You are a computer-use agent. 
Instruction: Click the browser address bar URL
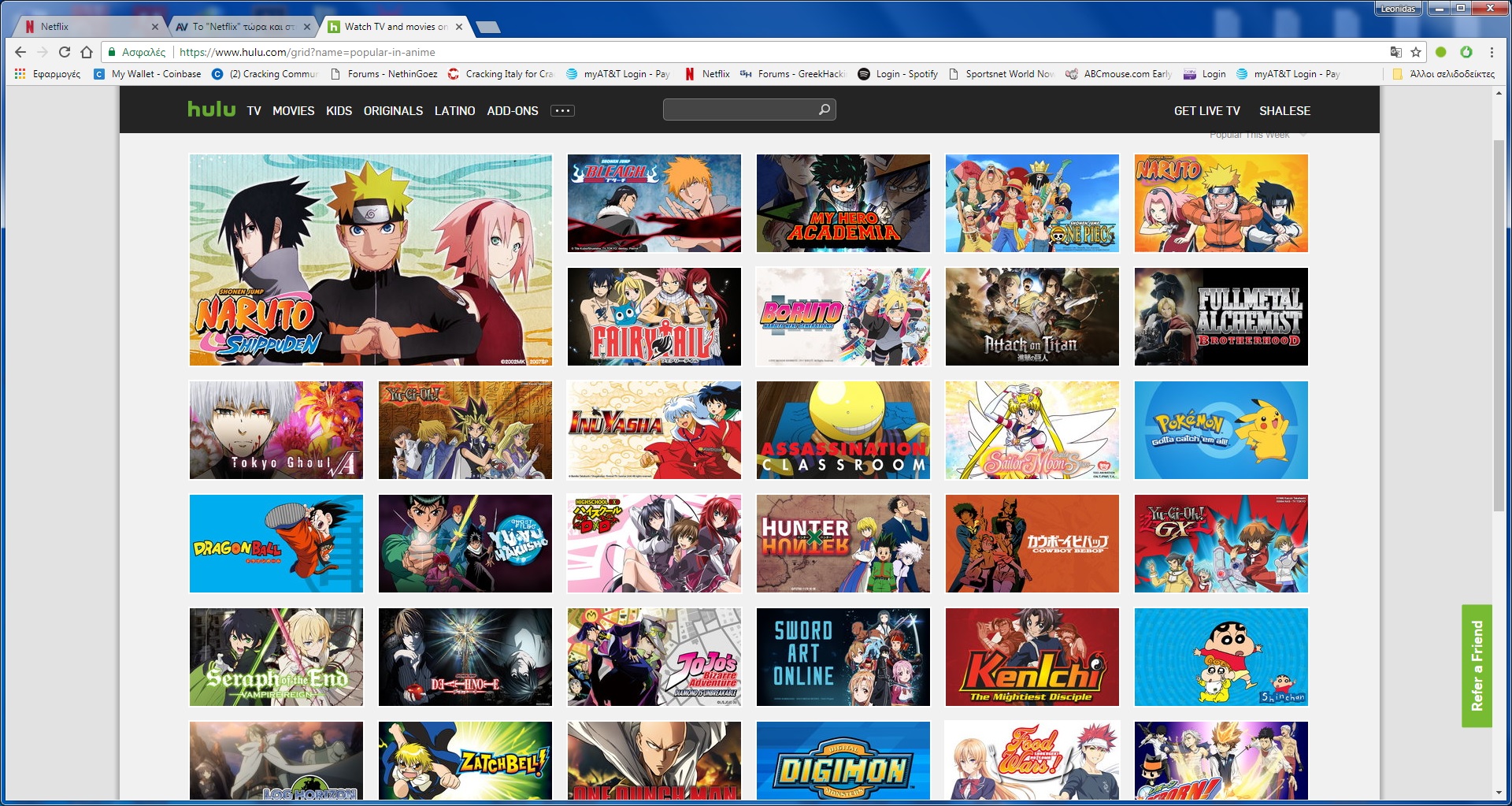(307, 52)
